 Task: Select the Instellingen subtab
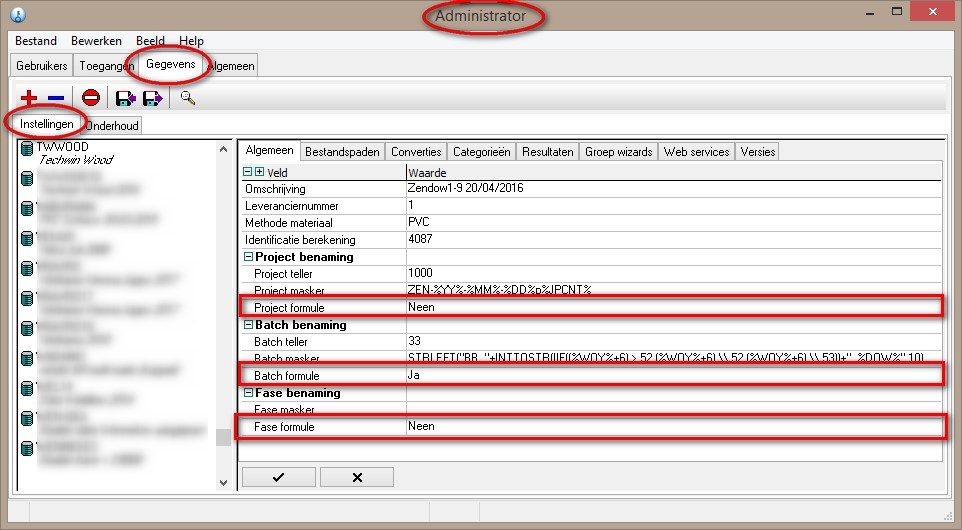point(47,124)
